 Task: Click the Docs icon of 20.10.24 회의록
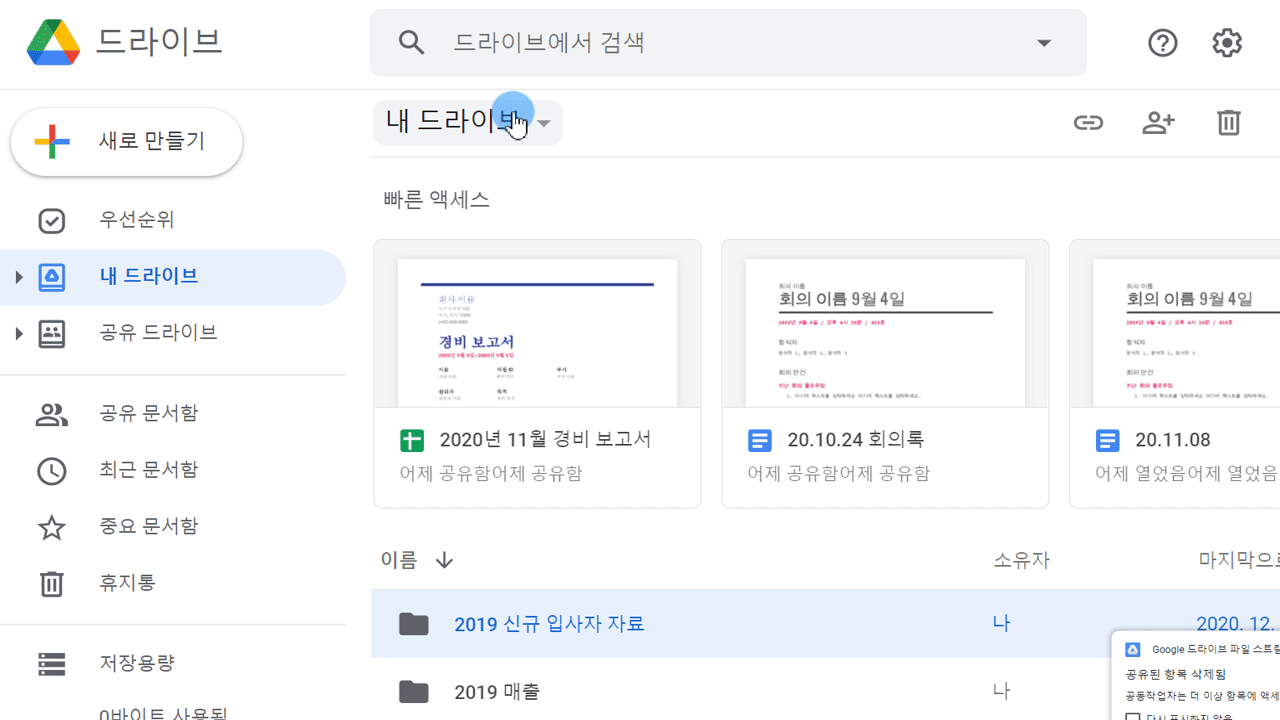tap(760, 440)
